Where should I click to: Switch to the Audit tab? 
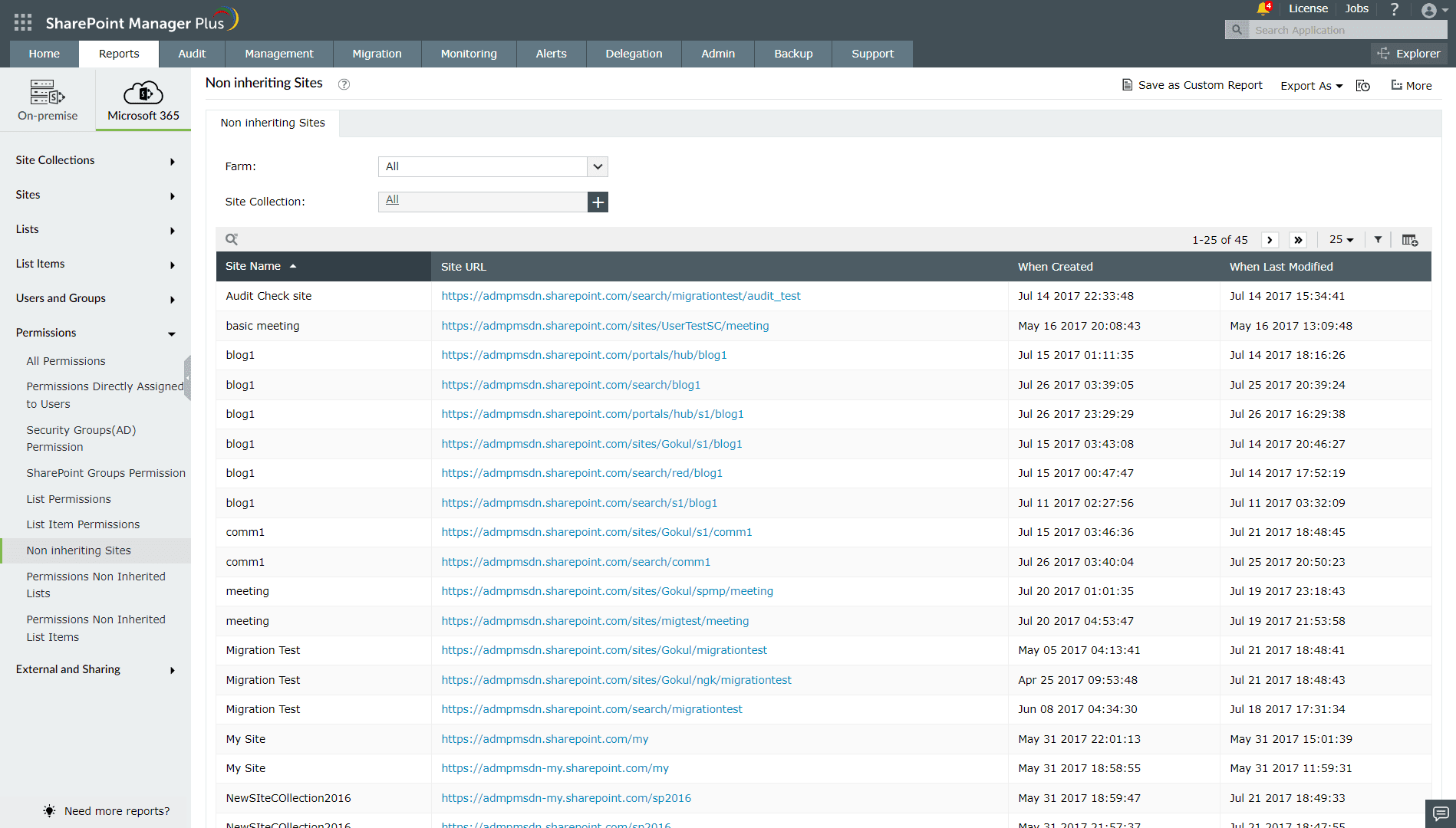point(192,54)
